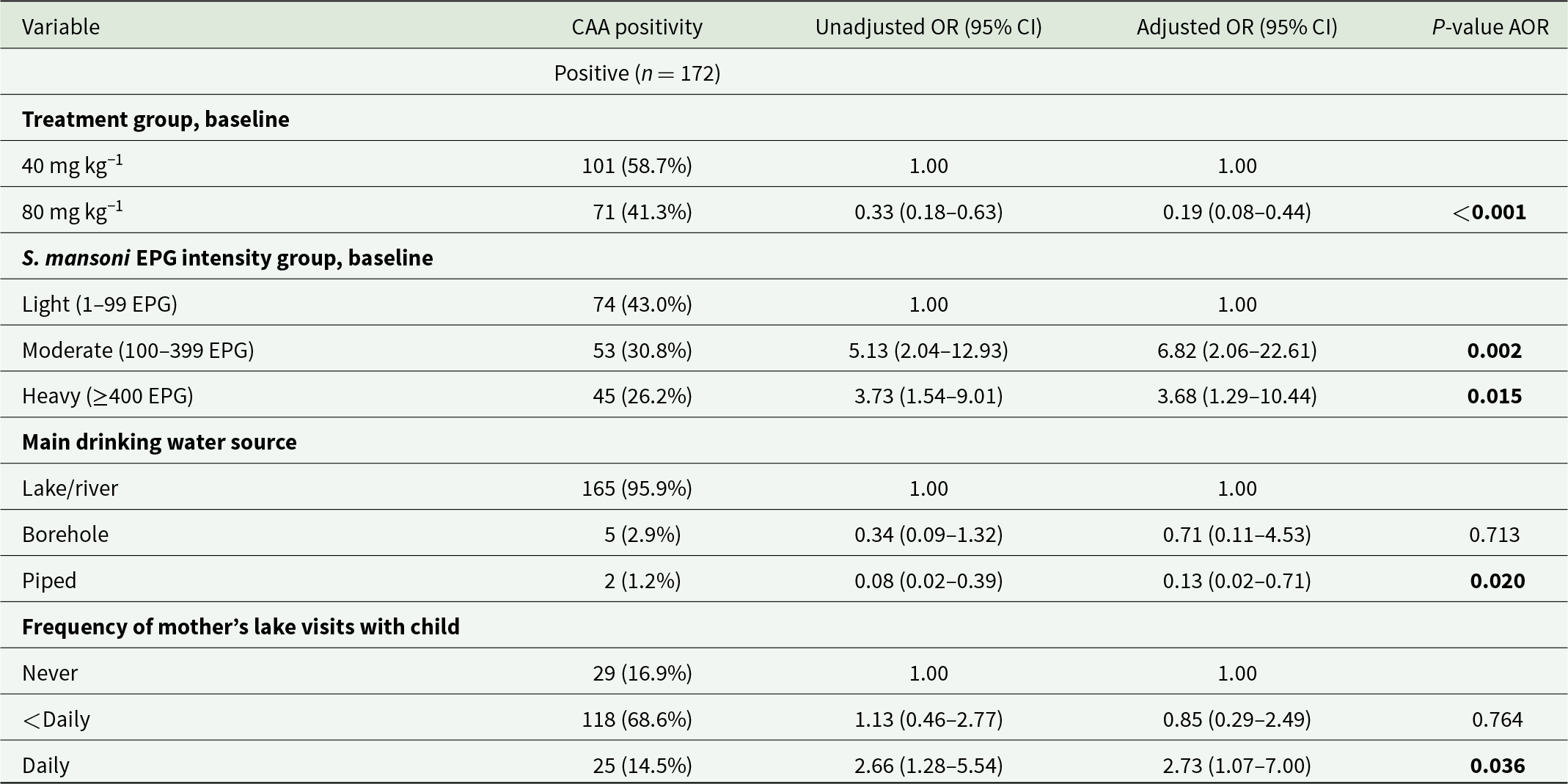Screen dimensions: 1568x784
Task: Select the Moderate (100–399 EPG) row
Action: pyautogui.click(x=784, y=350)
